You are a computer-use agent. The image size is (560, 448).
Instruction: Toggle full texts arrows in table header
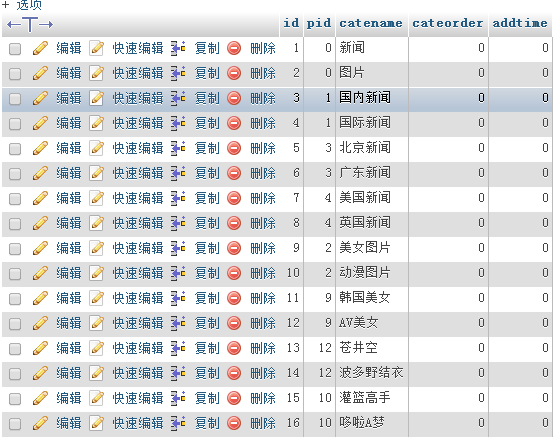(30, 25)
